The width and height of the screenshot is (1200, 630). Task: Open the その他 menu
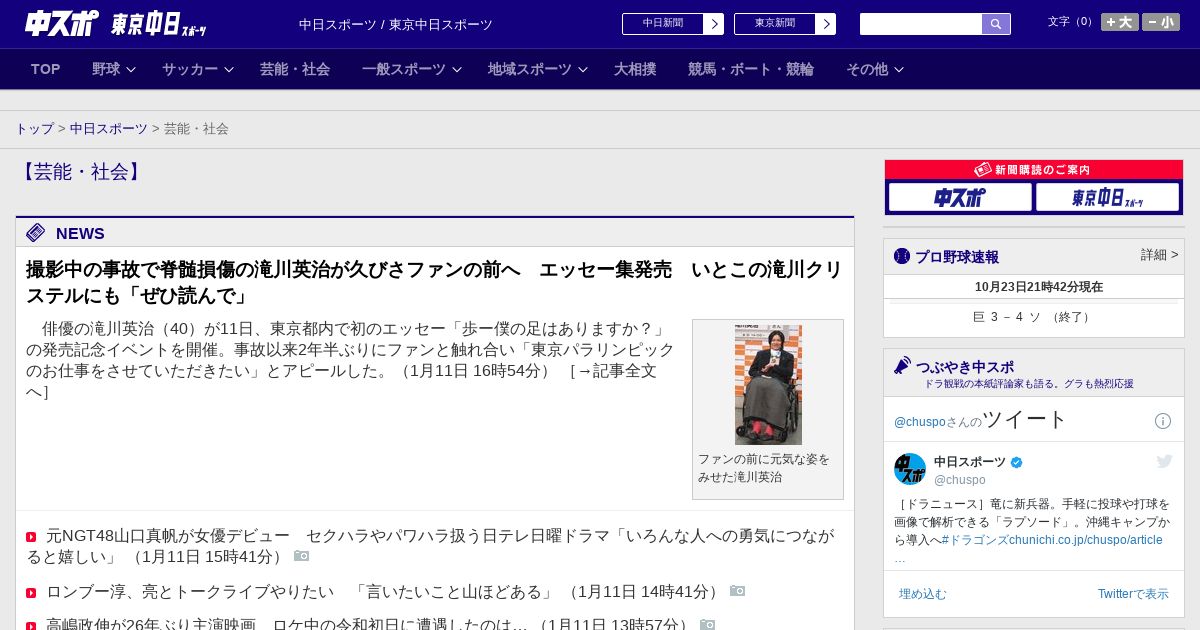tap(867, 69)
